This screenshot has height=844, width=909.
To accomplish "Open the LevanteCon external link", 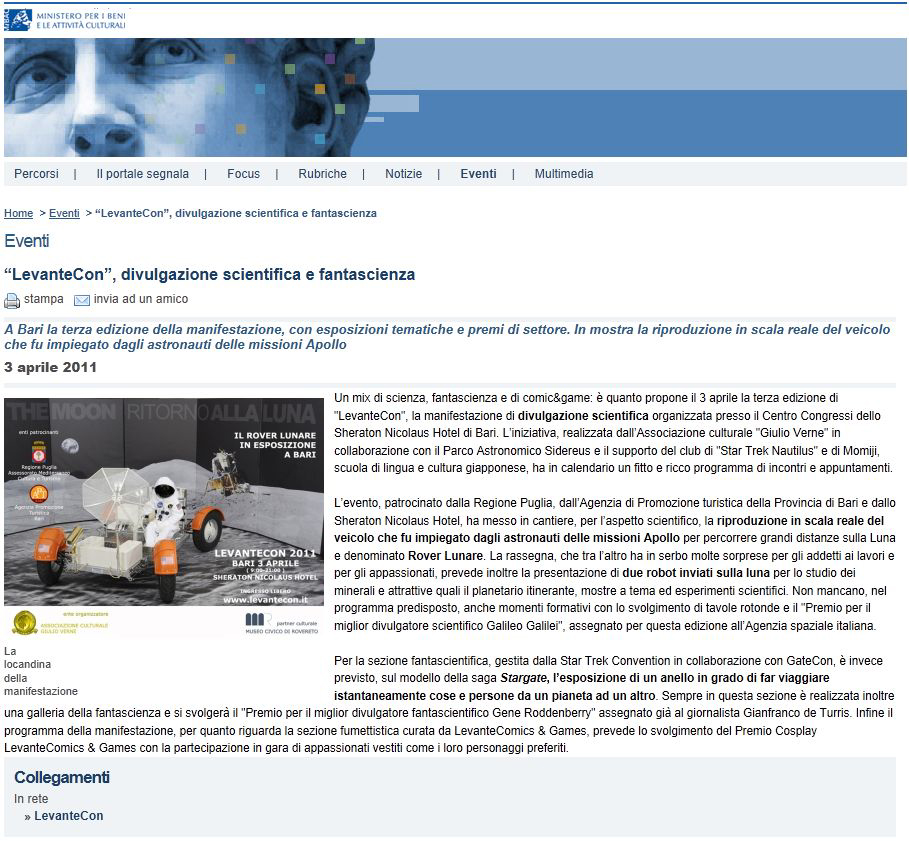I will 68,816.
